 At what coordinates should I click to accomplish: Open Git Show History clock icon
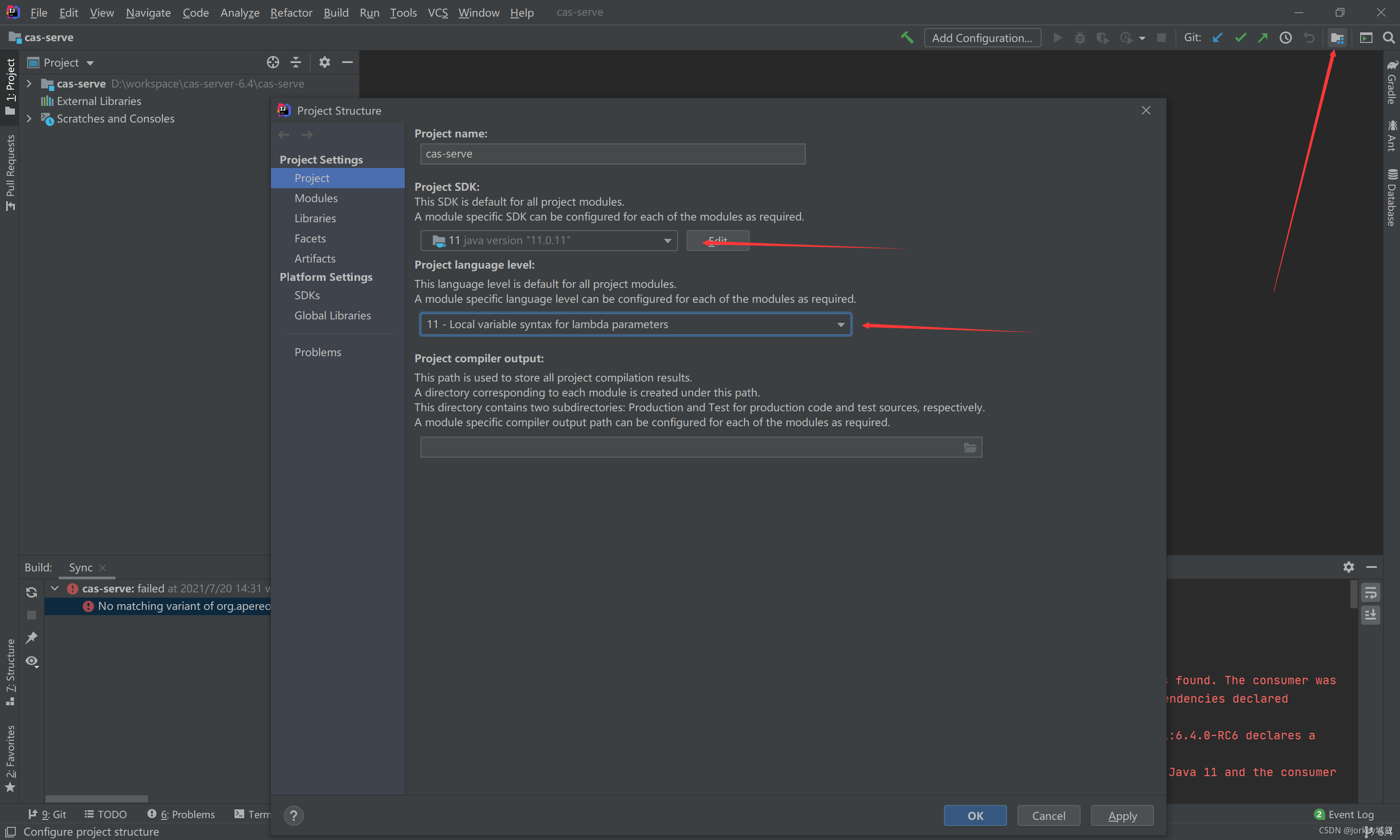point(1286,38)
